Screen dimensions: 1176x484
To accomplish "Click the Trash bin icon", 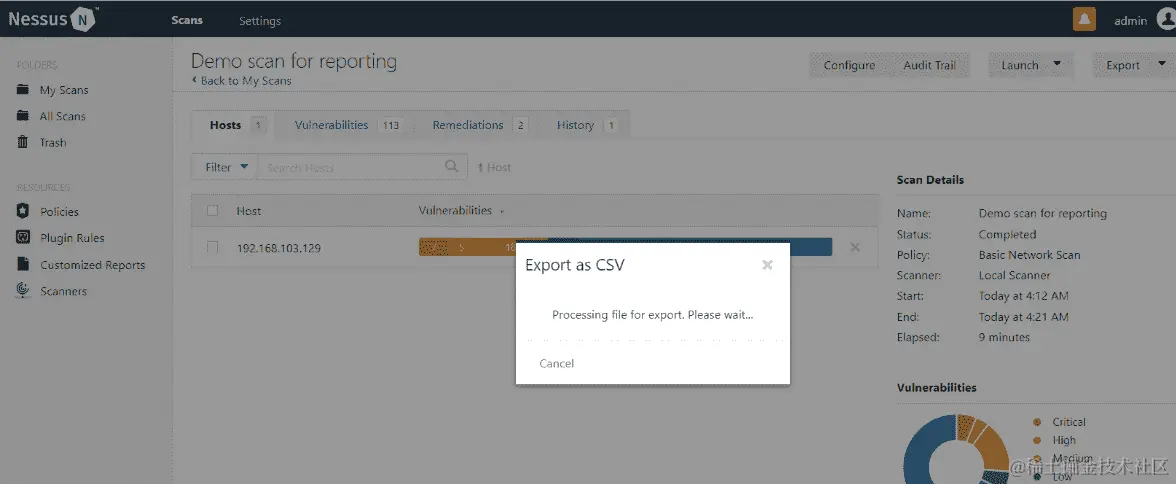I will pos(23,142).
